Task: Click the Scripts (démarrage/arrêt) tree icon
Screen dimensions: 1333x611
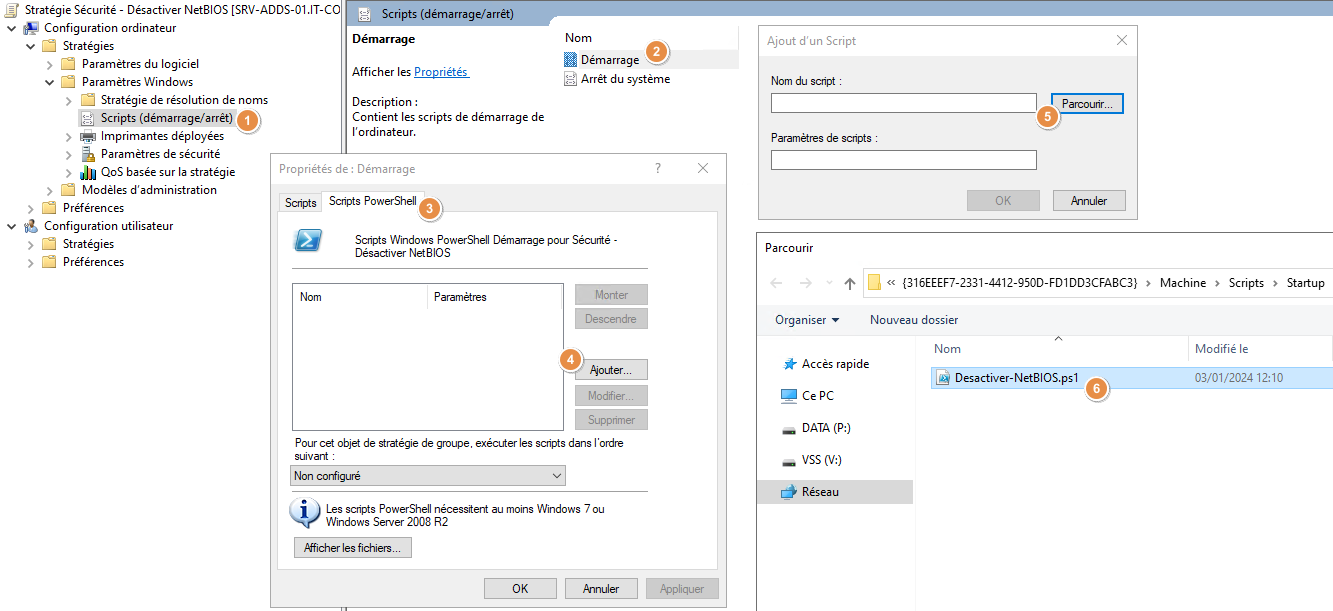Action: coord(88,118)
